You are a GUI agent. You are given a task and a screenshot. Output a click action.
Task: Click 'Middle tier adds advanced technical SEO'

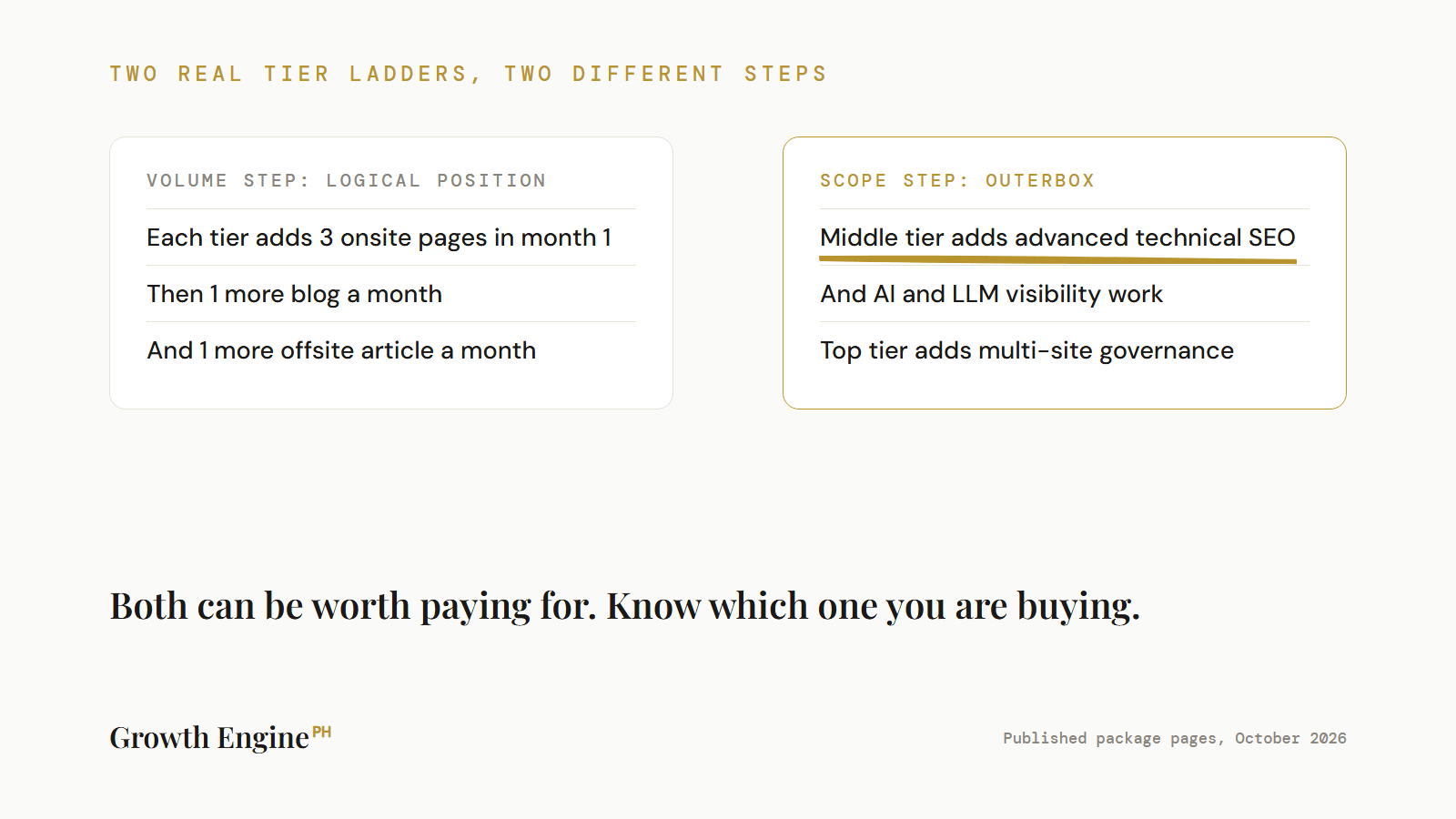click(1057, 238)
